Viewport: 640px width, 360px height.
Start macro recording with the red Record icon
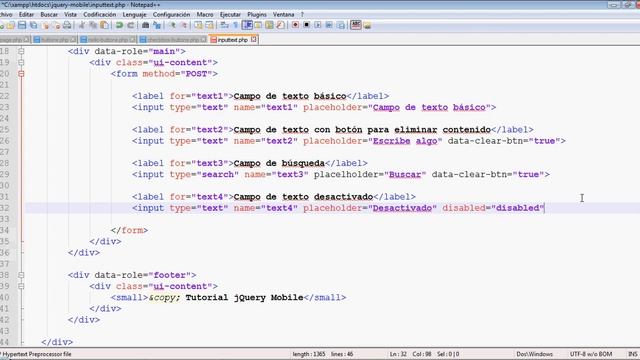coord(295,25)
